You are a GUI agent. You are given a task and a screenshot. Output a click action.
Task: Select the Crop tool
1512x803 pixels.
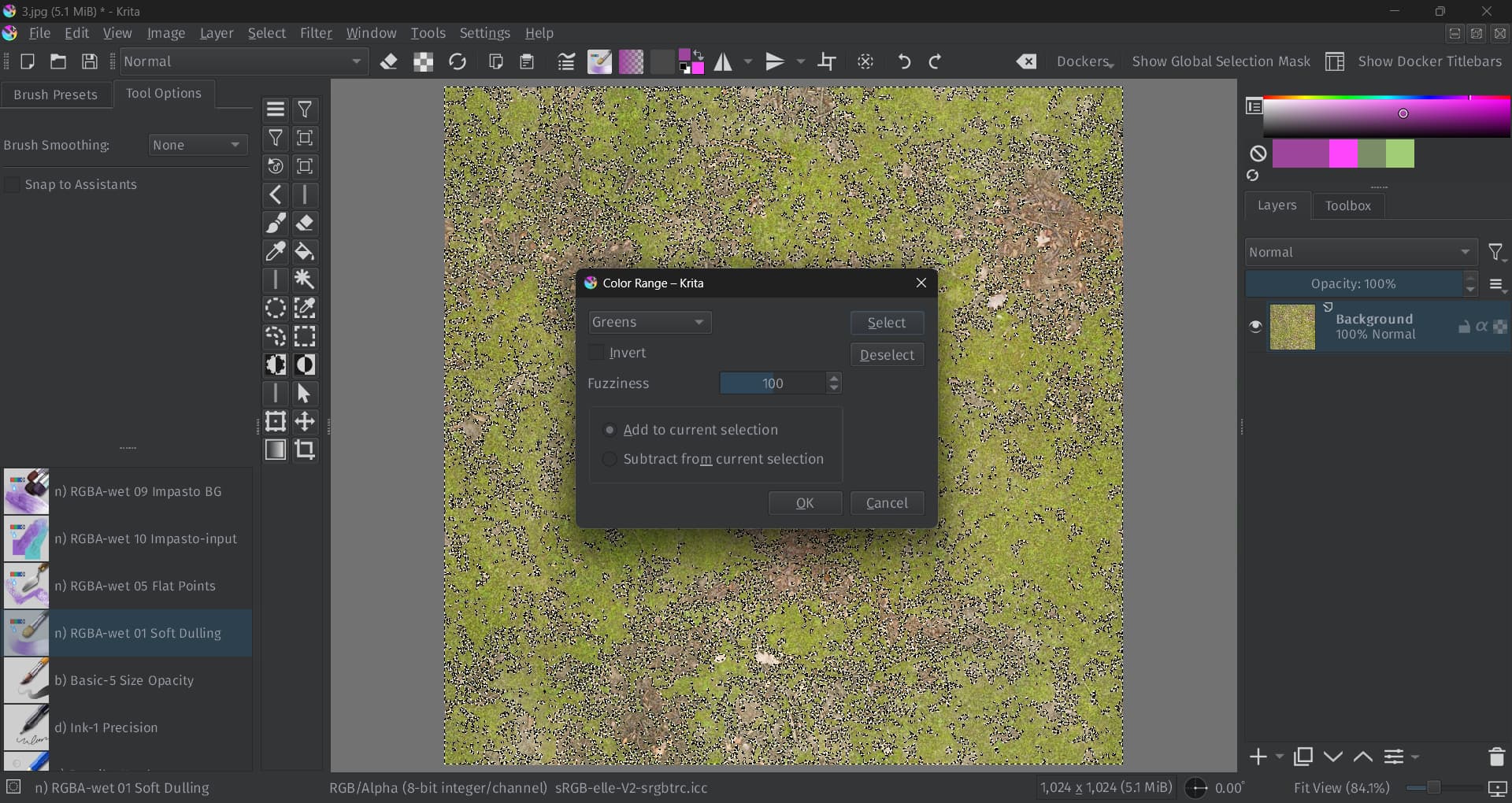[305, 450]
